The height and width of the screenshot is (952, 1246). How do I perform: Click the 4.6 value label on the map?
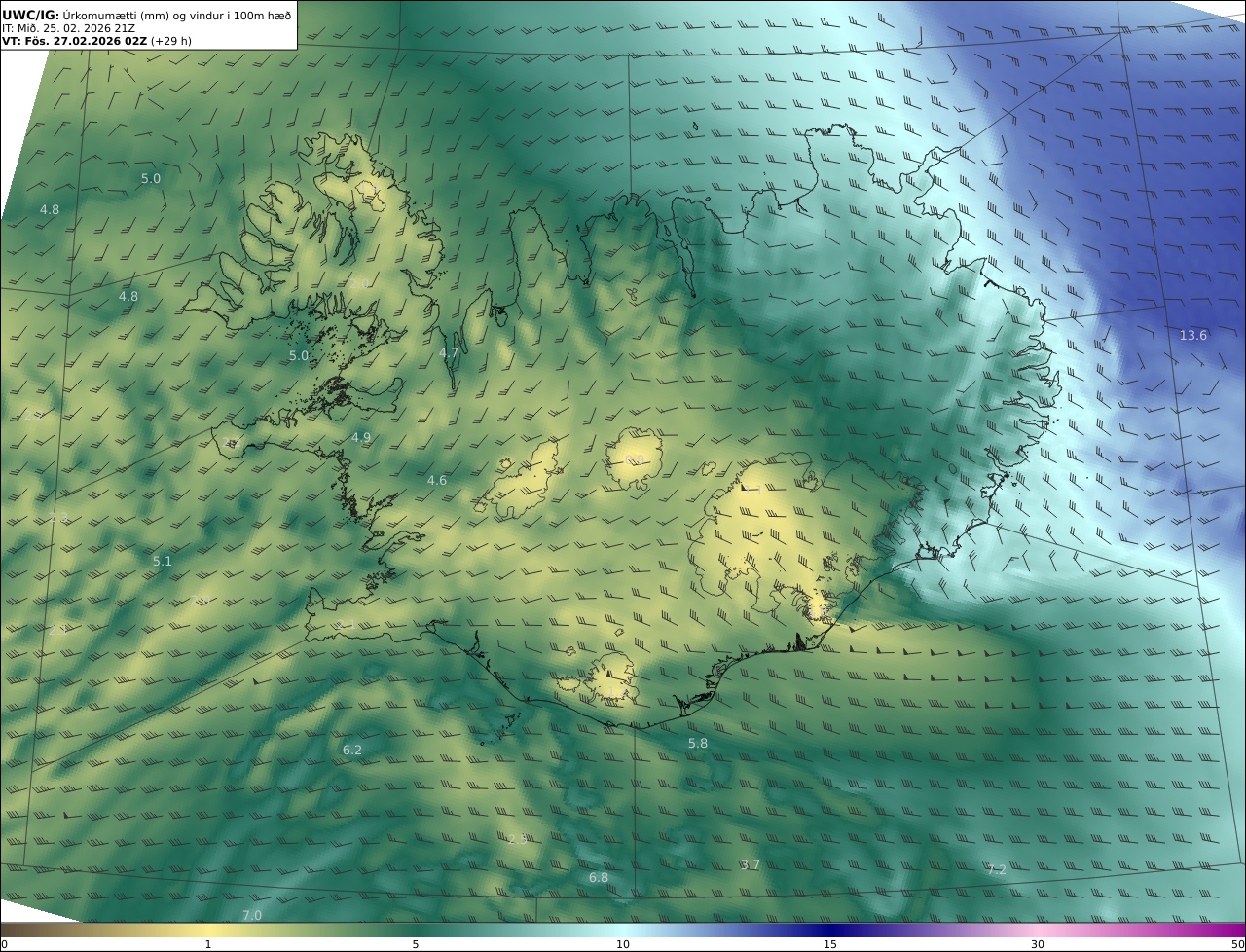[437, 480]
